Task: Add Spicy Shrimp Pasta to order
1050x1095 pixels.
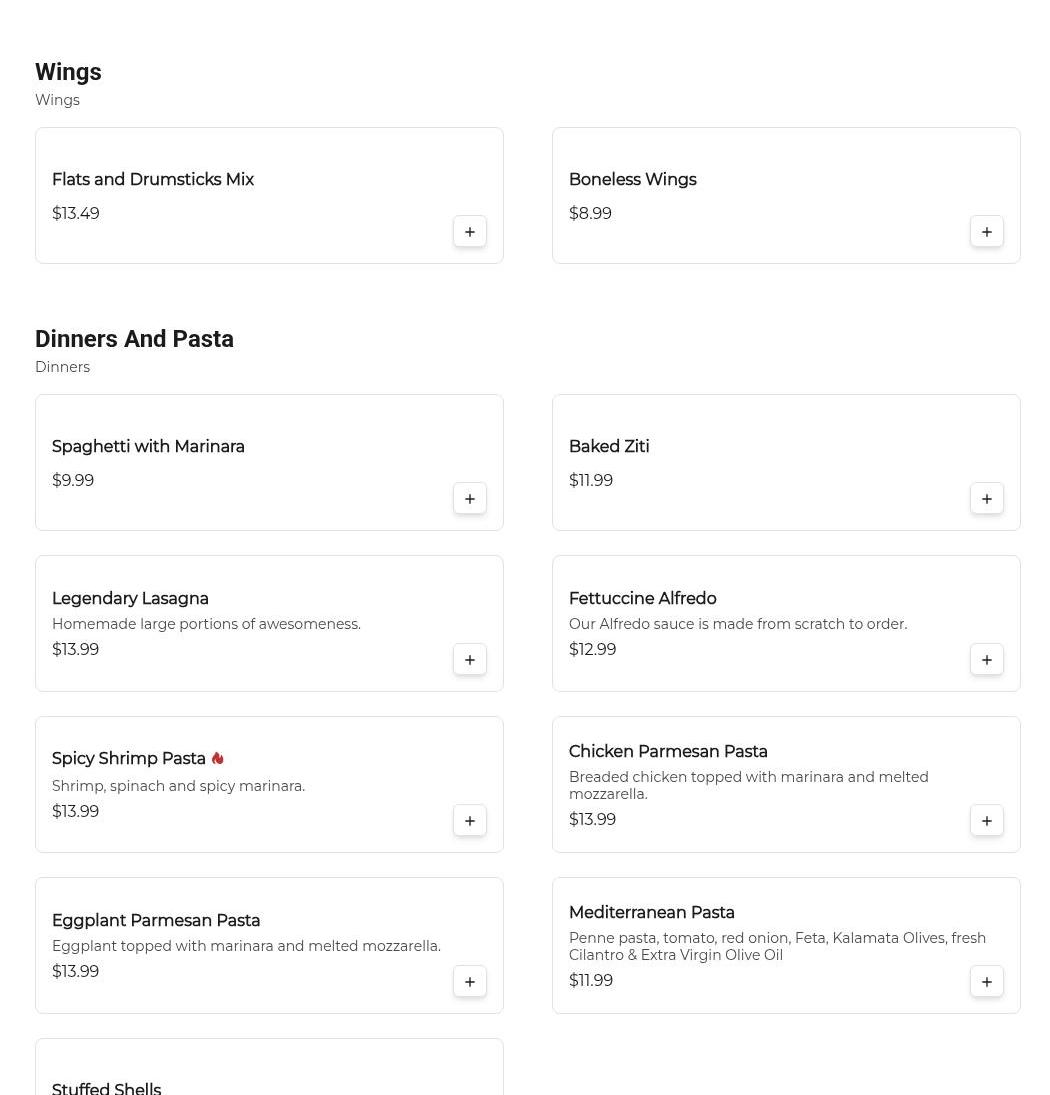Action: coord(470,821)
